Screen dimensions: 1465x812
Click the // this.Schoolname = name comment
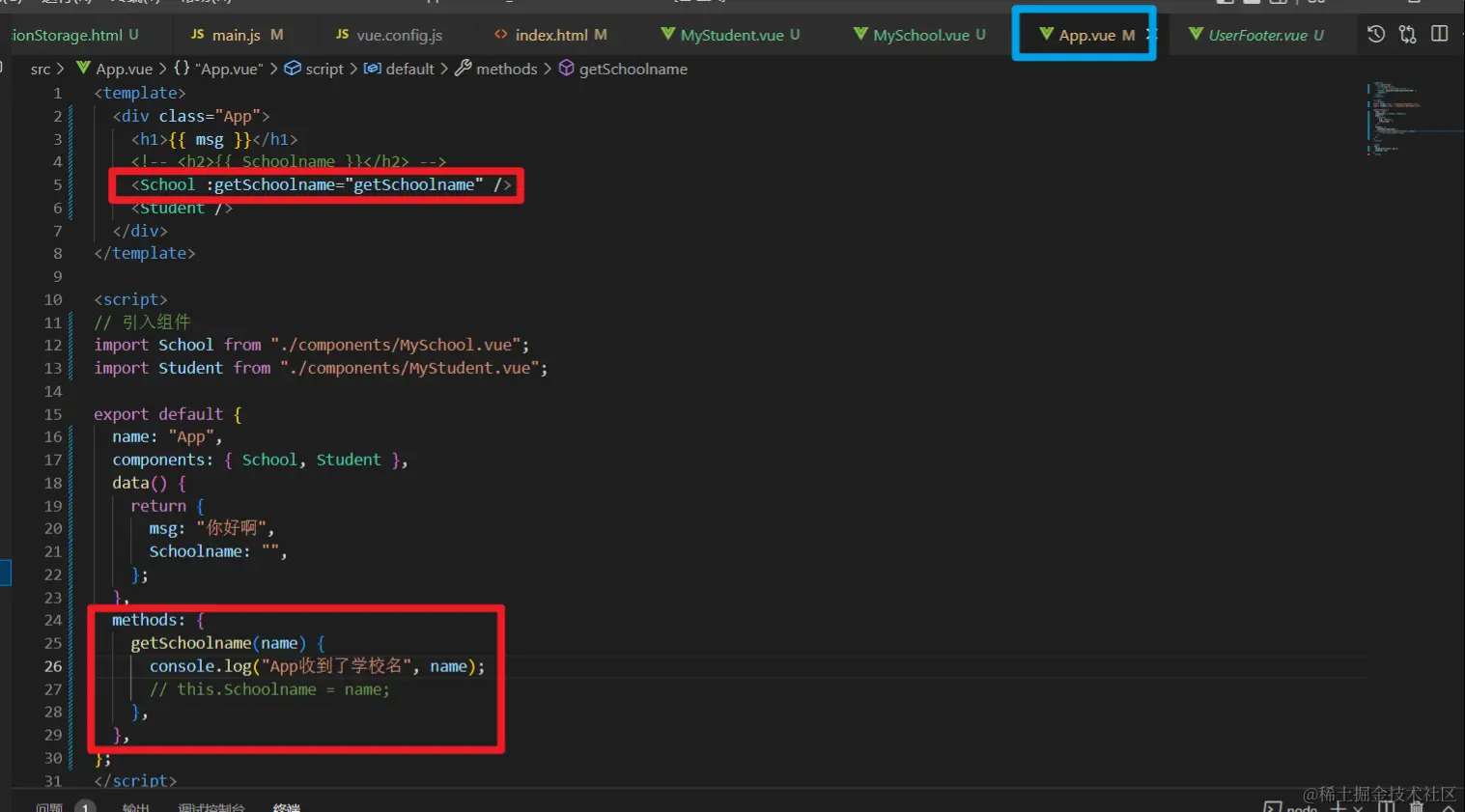(269, 689)
